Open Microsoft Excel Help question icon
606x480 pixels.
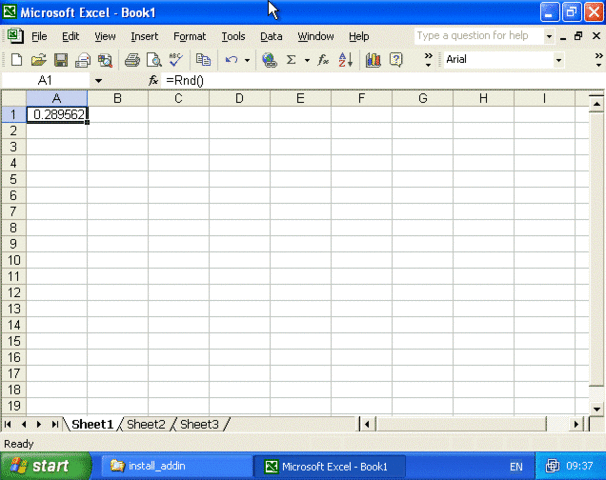396,60
